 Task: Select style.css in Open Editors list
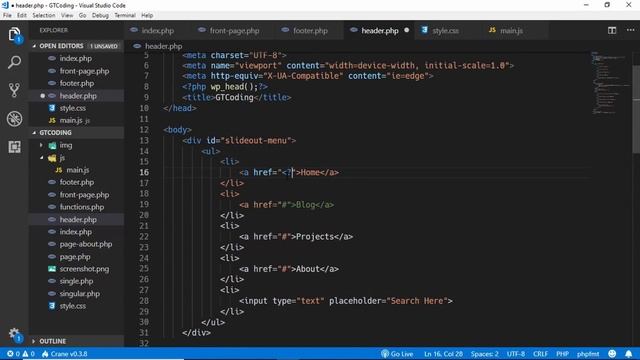pyautogui.click(x=72, y=108)
